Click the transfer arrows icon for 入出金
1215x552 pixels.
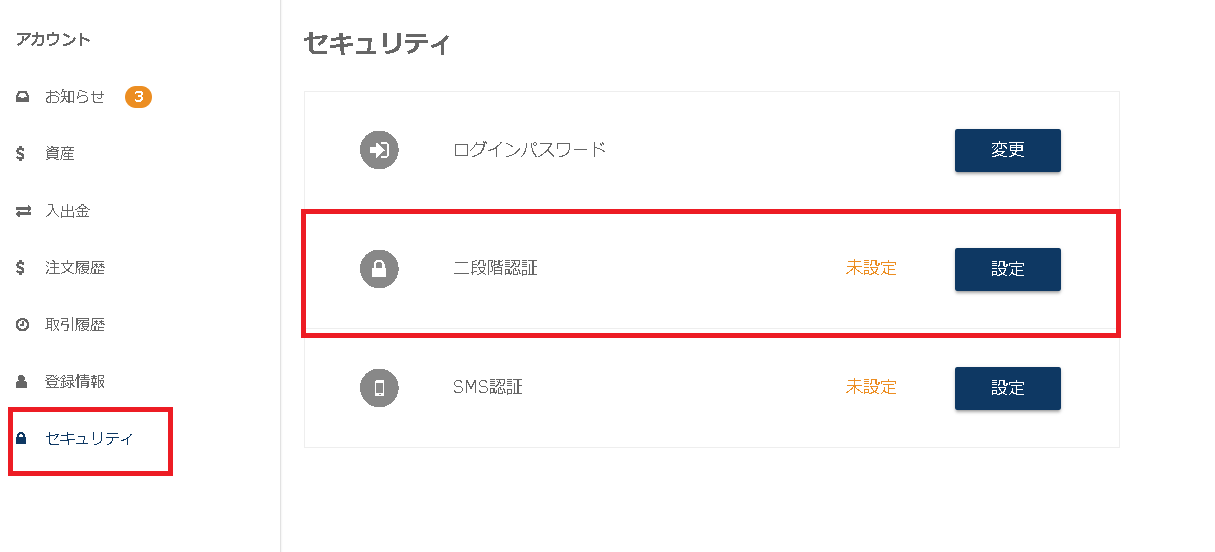coord(23,211)
